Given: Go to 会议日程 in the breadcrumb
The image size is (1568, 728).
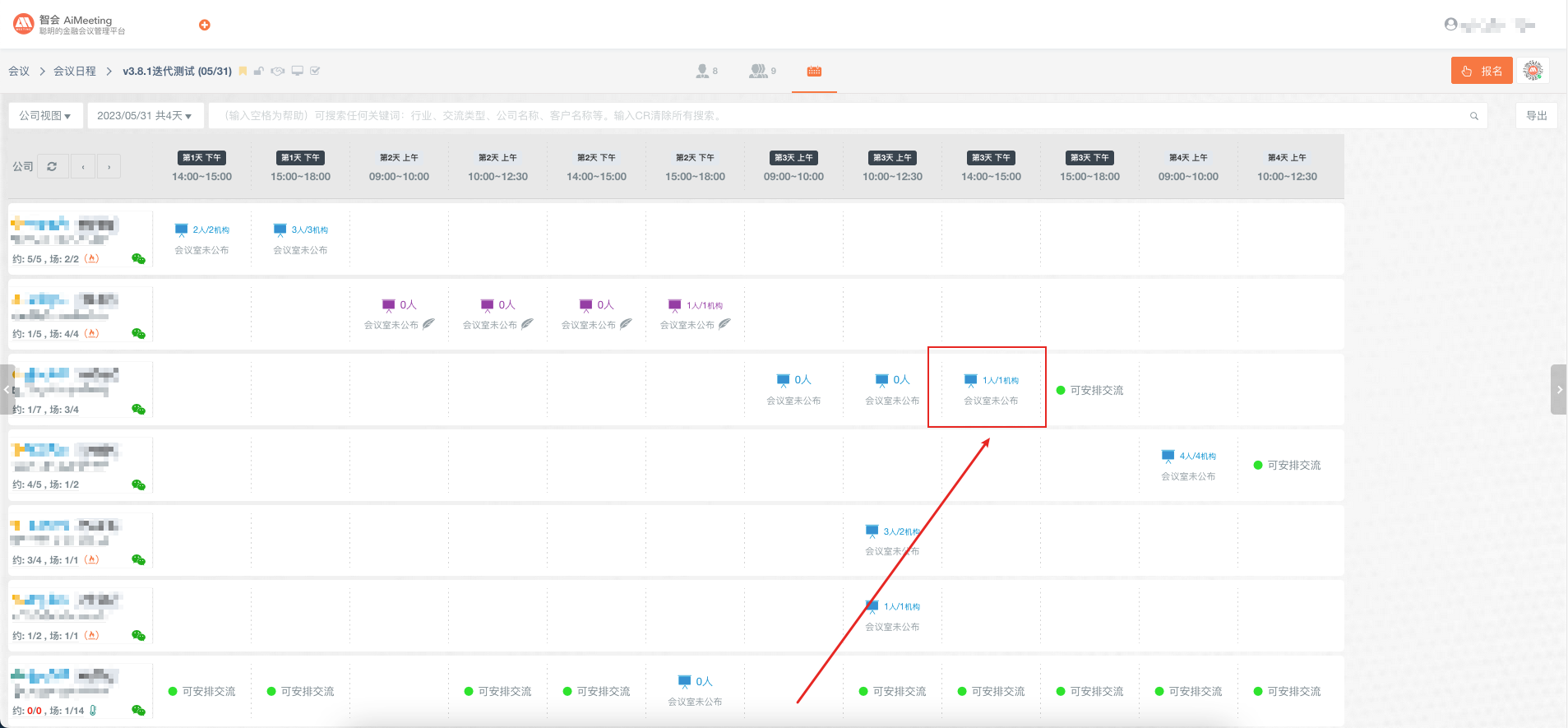Looking at the screenshot, I should (x=75, y=72).
